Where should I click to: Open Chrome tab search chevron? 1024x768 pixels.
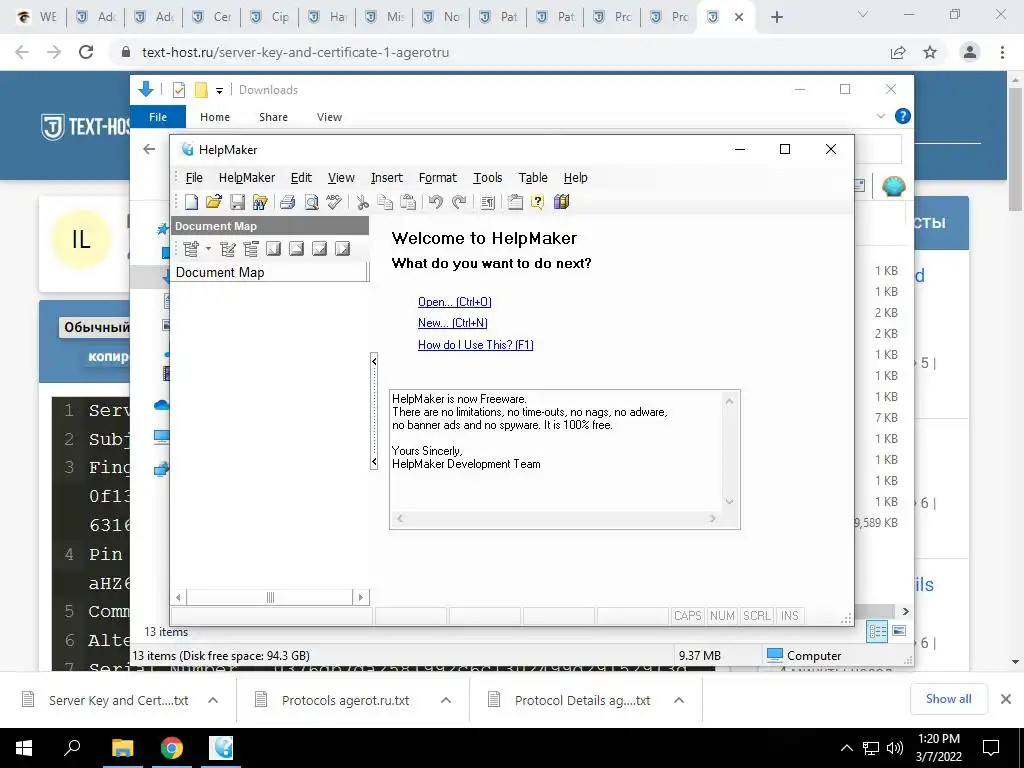point(863,14)
